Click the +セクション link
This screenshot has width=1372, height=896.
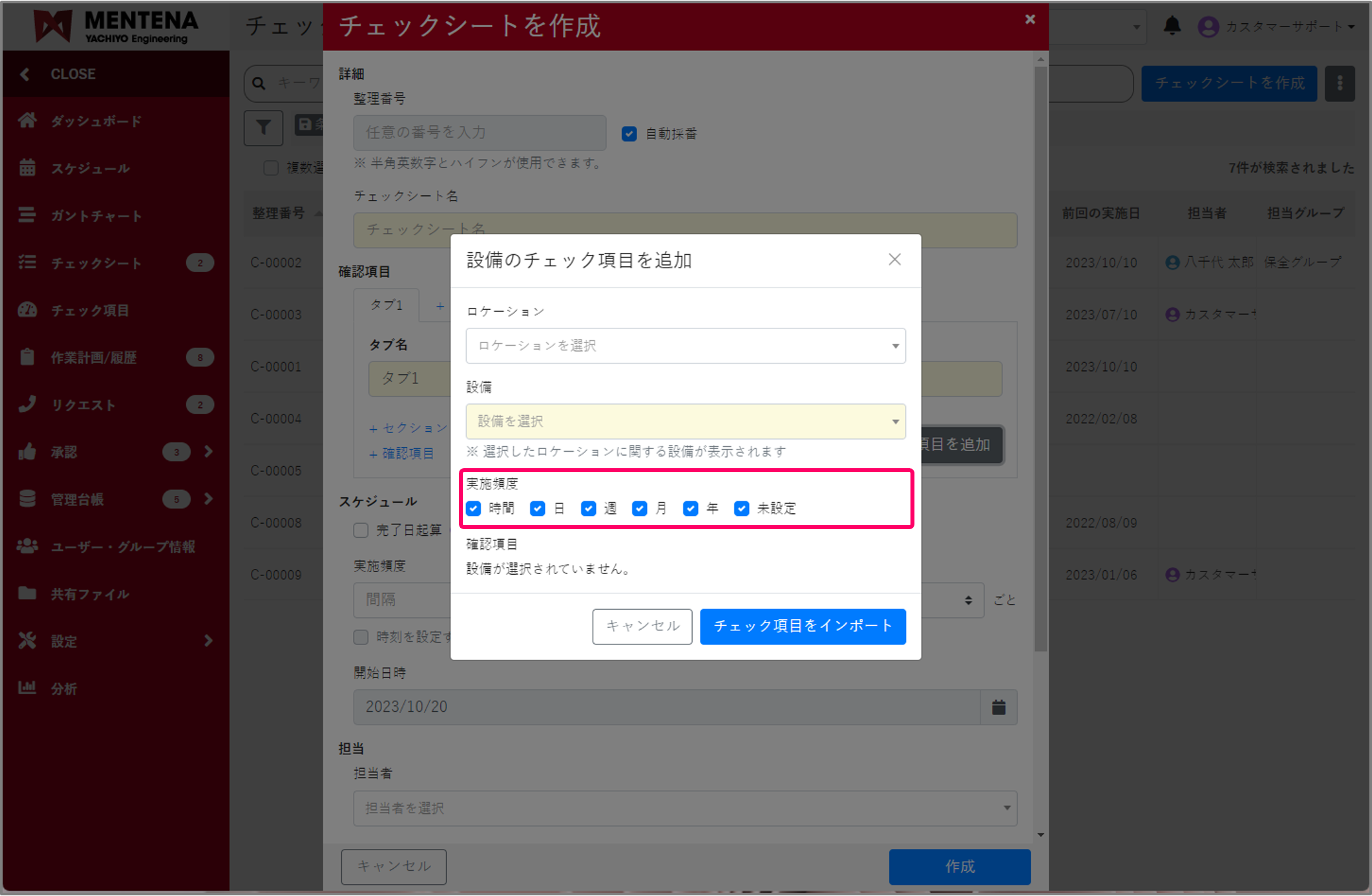tap(407, 428)
